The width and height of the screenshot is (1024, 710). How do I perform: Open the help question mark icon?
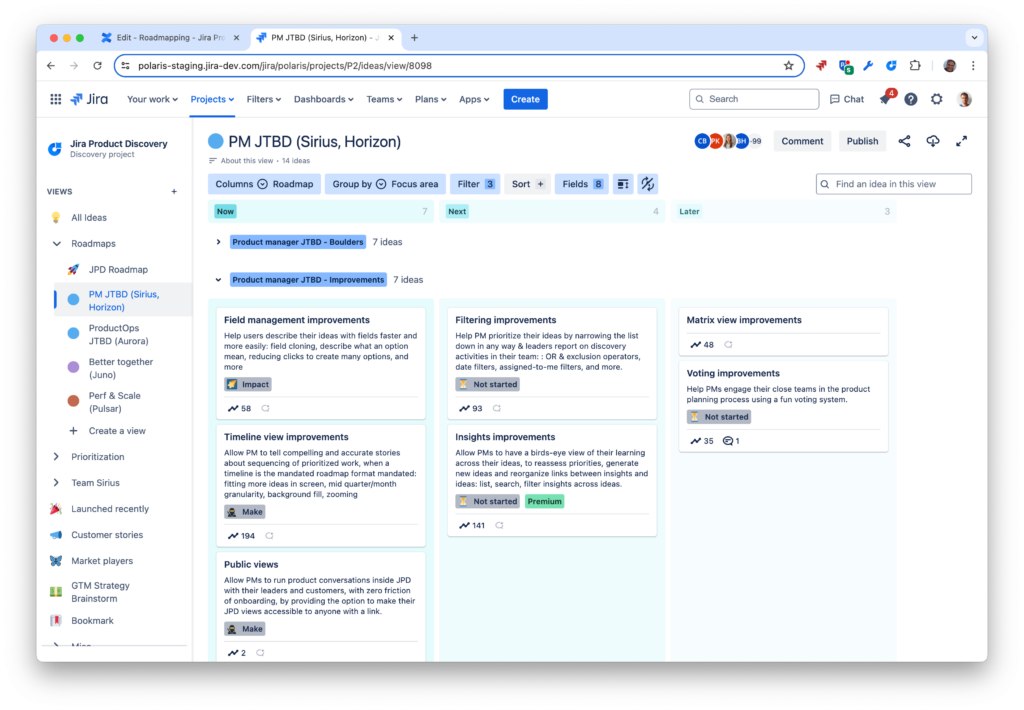click(910, 99)
